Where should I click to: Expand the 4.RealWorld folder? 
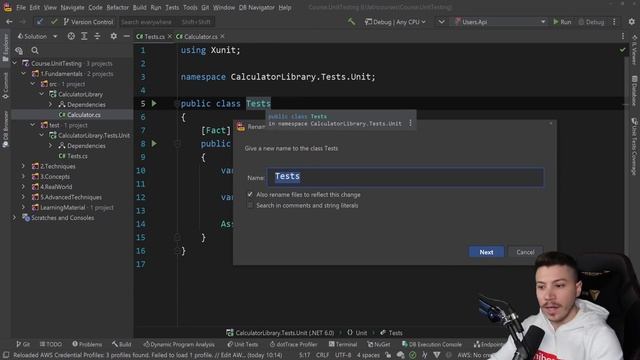[x=24, y=187]
